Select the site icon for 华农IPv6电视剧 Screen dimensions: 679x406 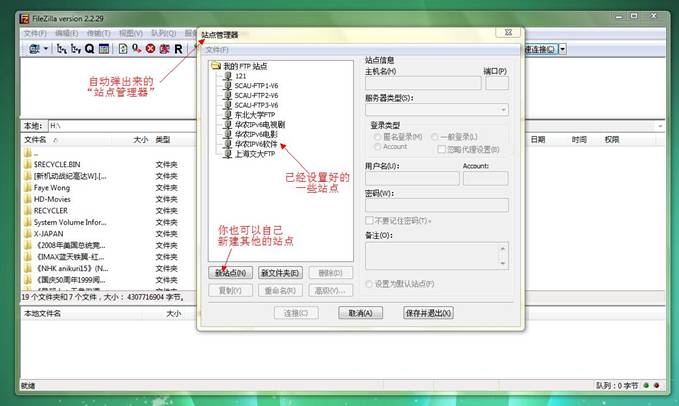[x=228, y=125]
